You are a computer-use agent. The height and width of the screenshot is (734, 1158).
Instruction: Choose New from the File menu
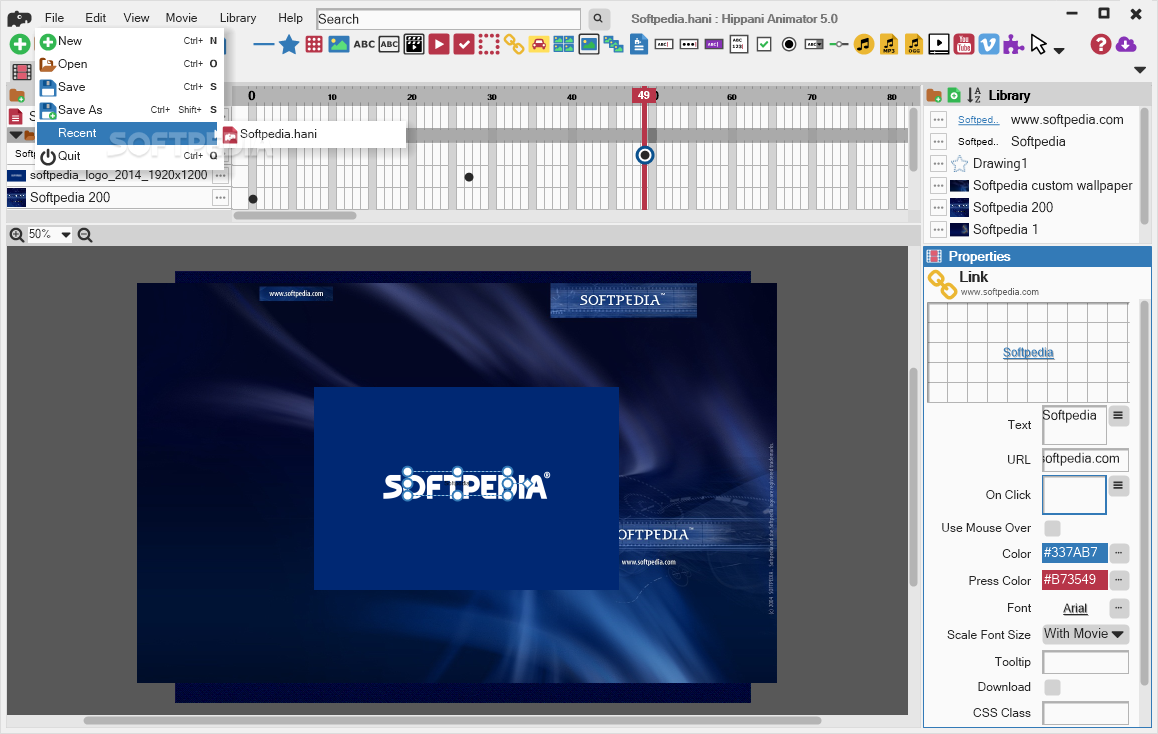pos(129,41)
